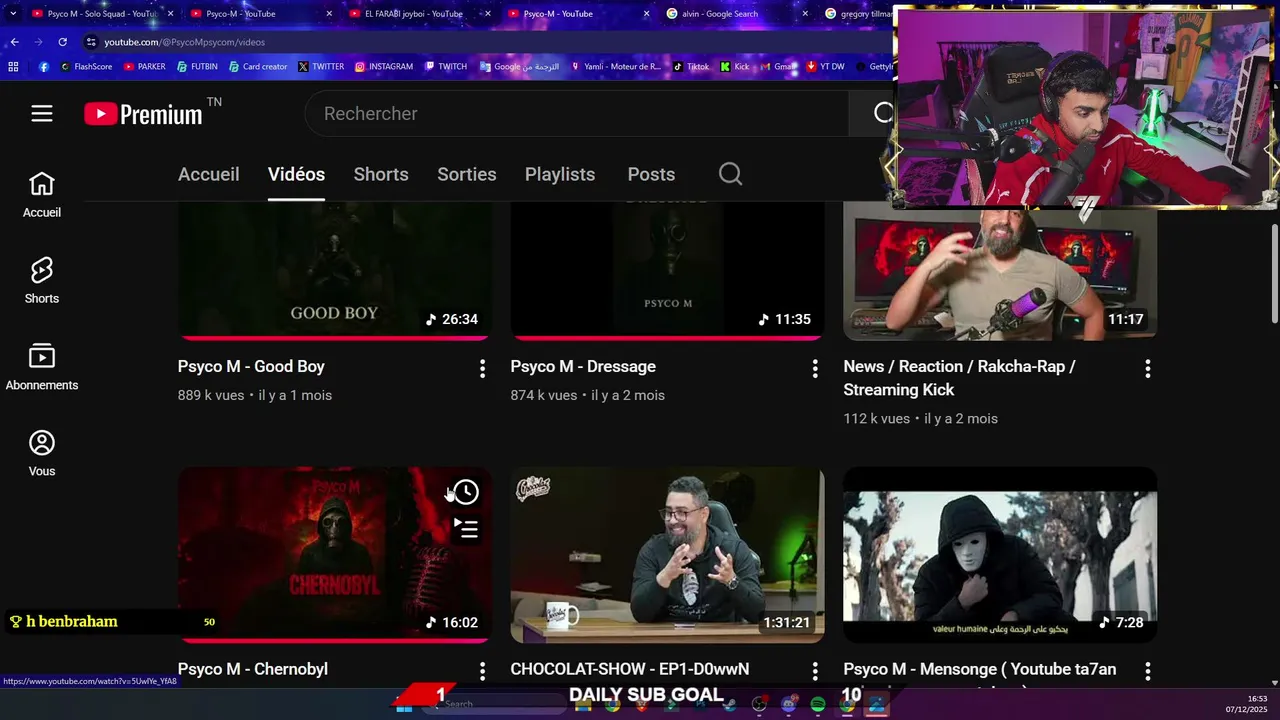Open Spotify from the taskbar
1280x720 pixels.
(x=818, y=705)
